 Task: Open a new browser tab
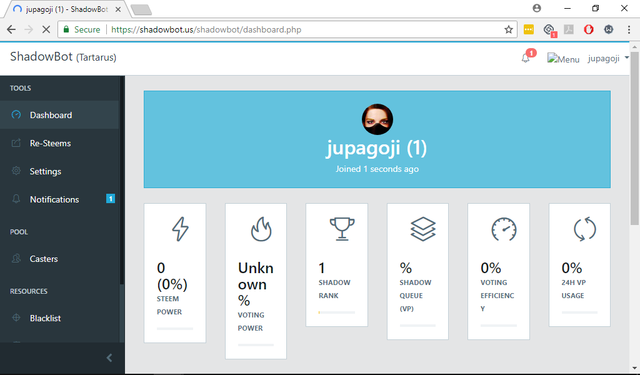pos(142,10)
